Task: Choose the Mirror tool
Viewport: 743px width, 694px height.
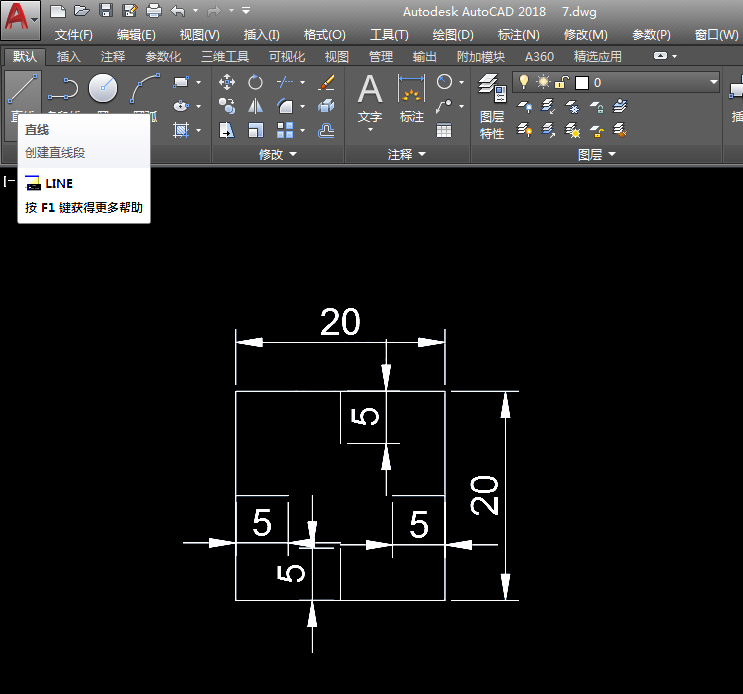Action: click(256, 106)
